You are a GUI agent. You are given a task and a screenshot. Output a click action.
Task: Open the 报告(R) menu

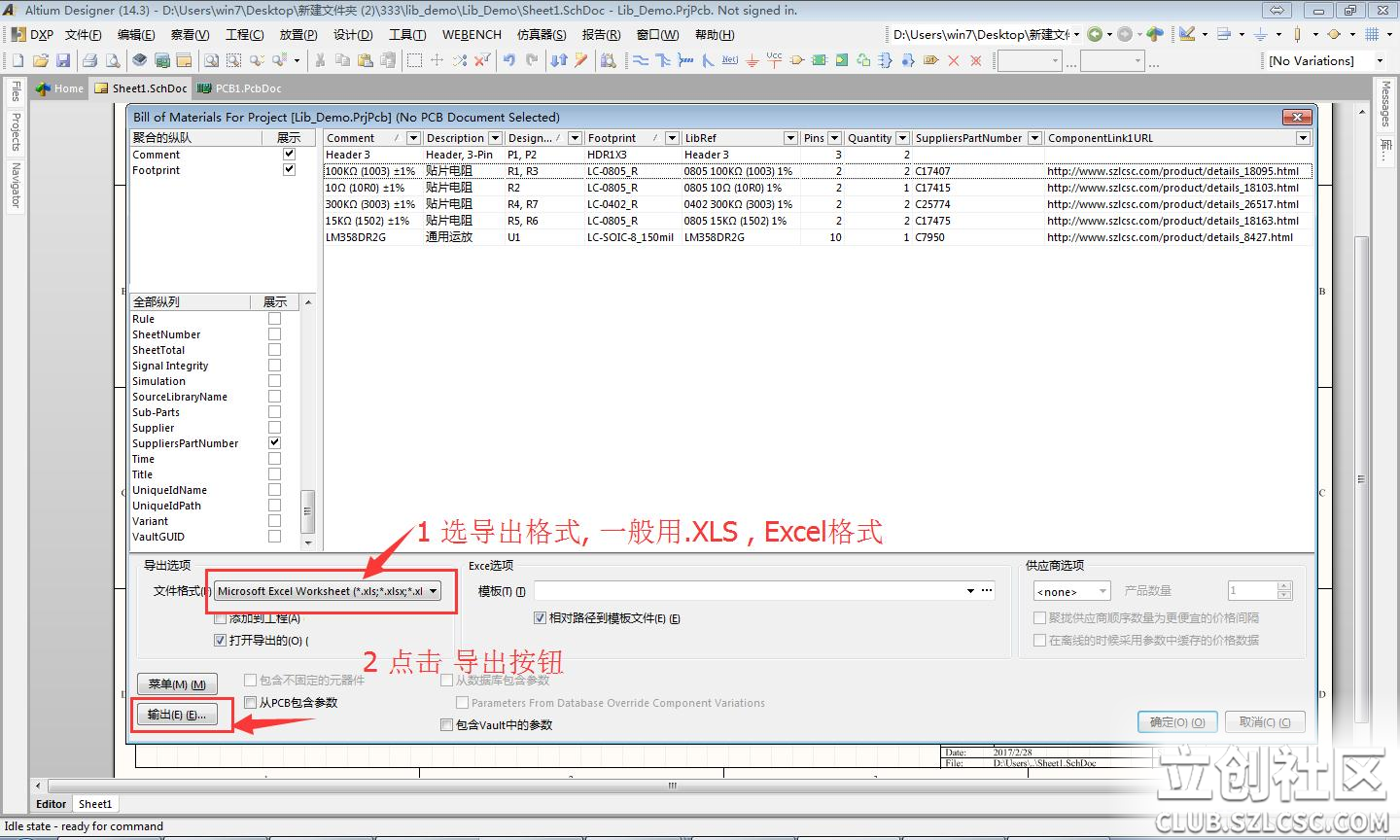(x=602, y=34)
